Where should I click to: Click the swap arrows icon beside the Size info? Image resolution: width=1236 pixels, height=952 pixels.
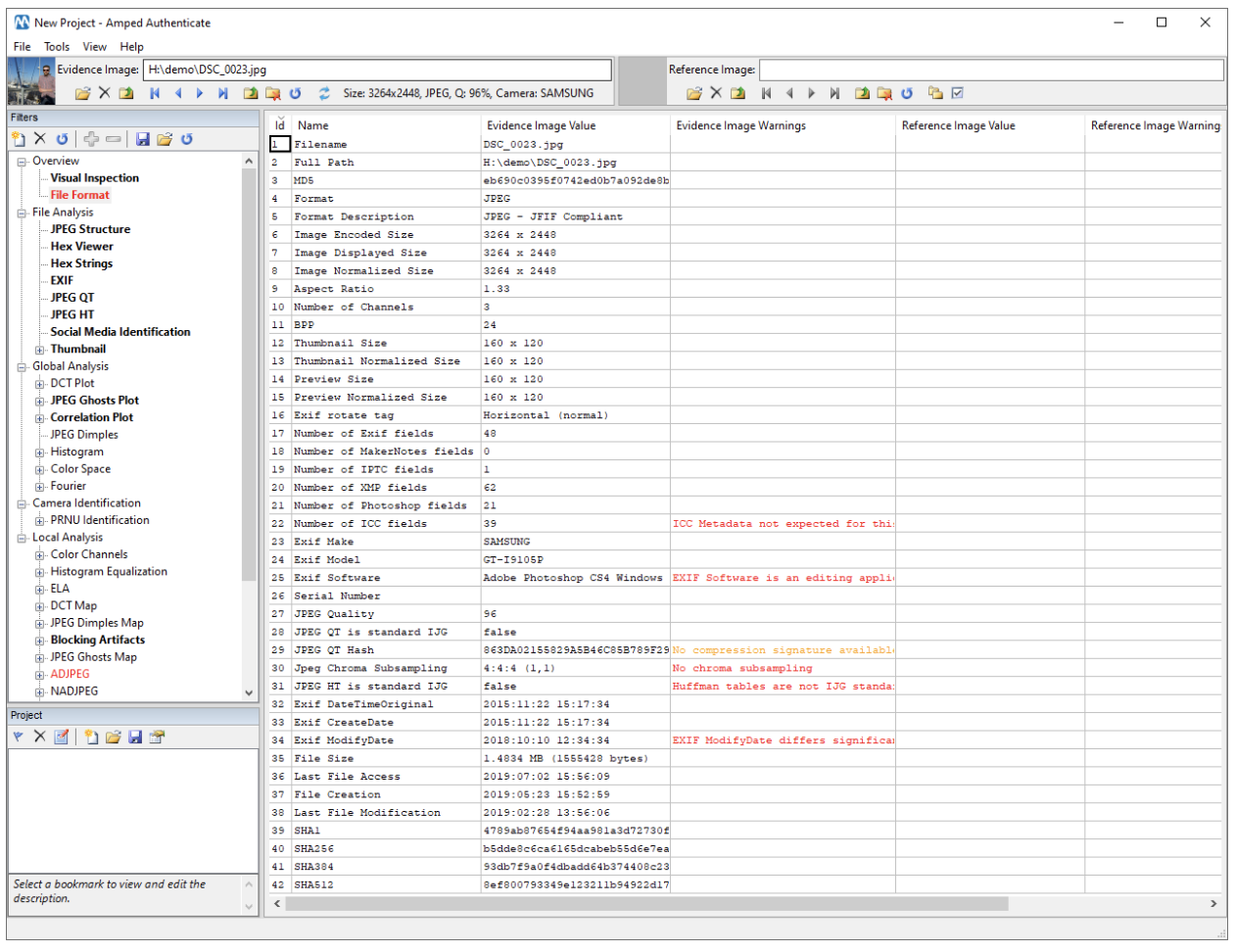[x=324, y=93]
